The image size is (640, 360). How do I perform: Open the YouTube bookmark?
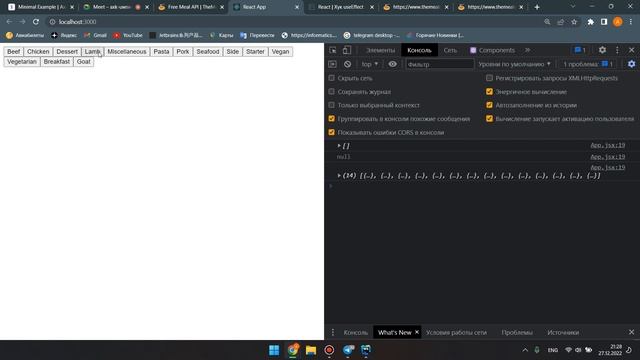pos(128,36)
